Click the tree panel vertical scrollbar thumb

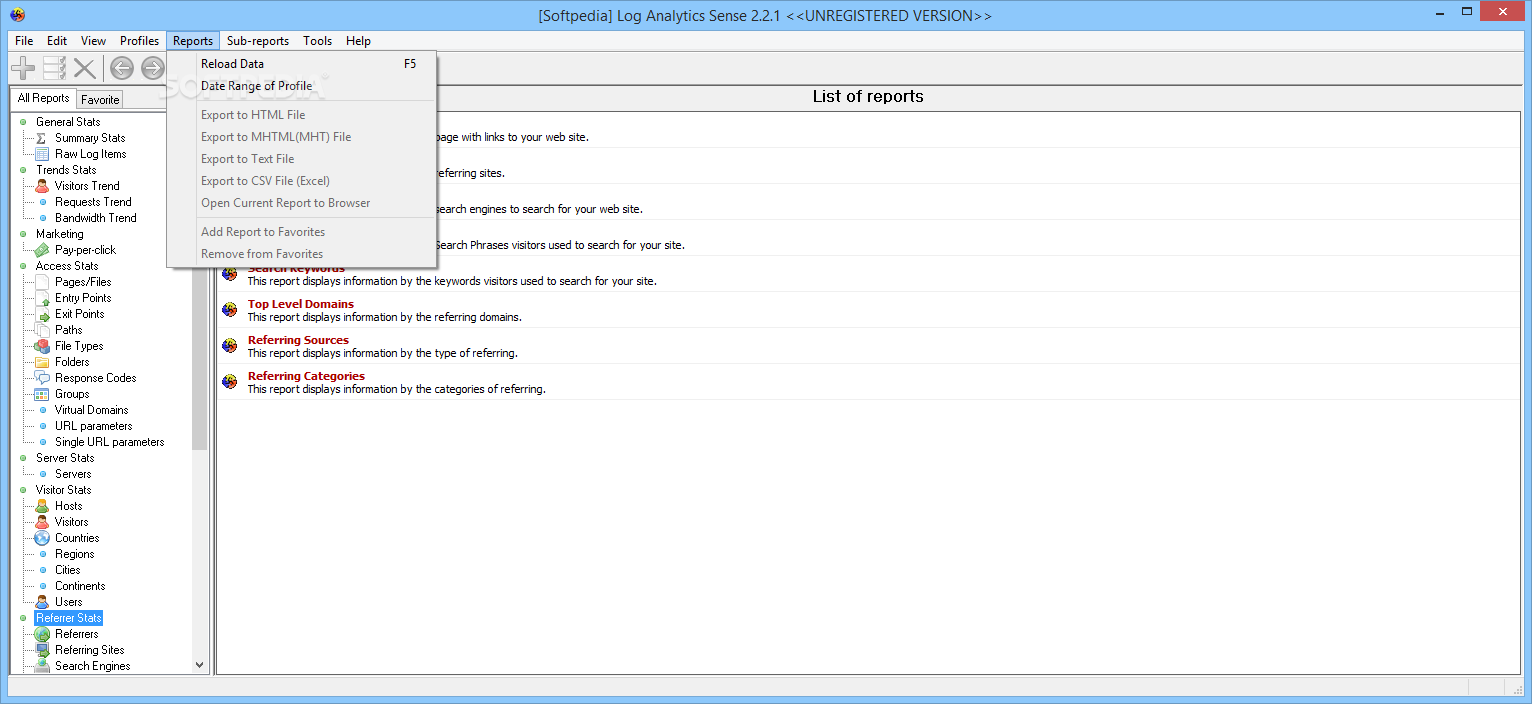[199, 290]
